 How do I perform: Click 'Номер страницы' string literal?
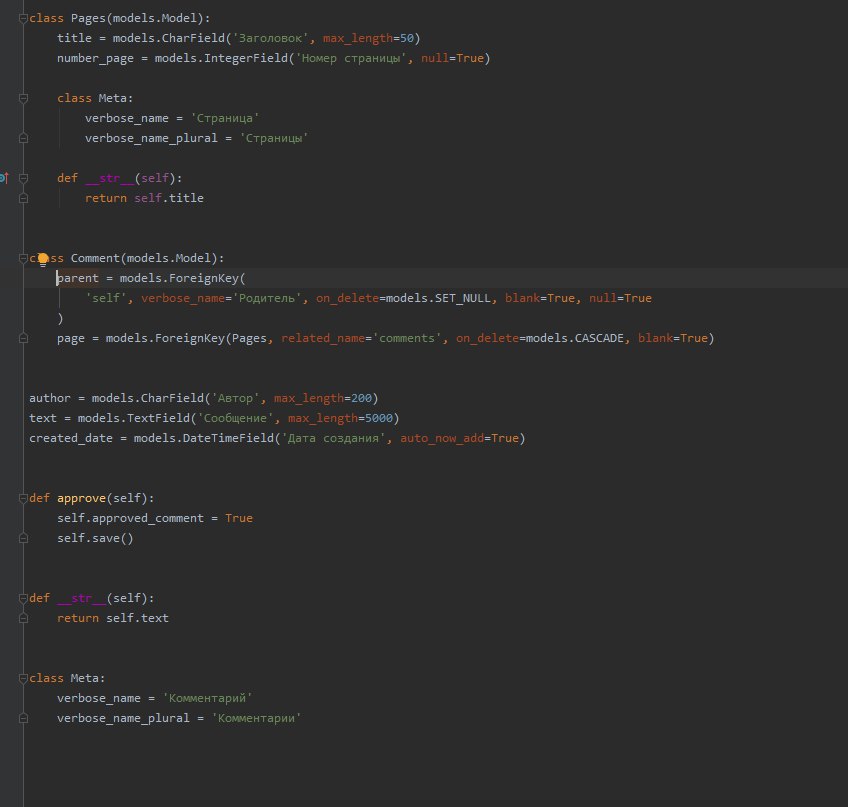pyautogui.click(x=351, y=58)
